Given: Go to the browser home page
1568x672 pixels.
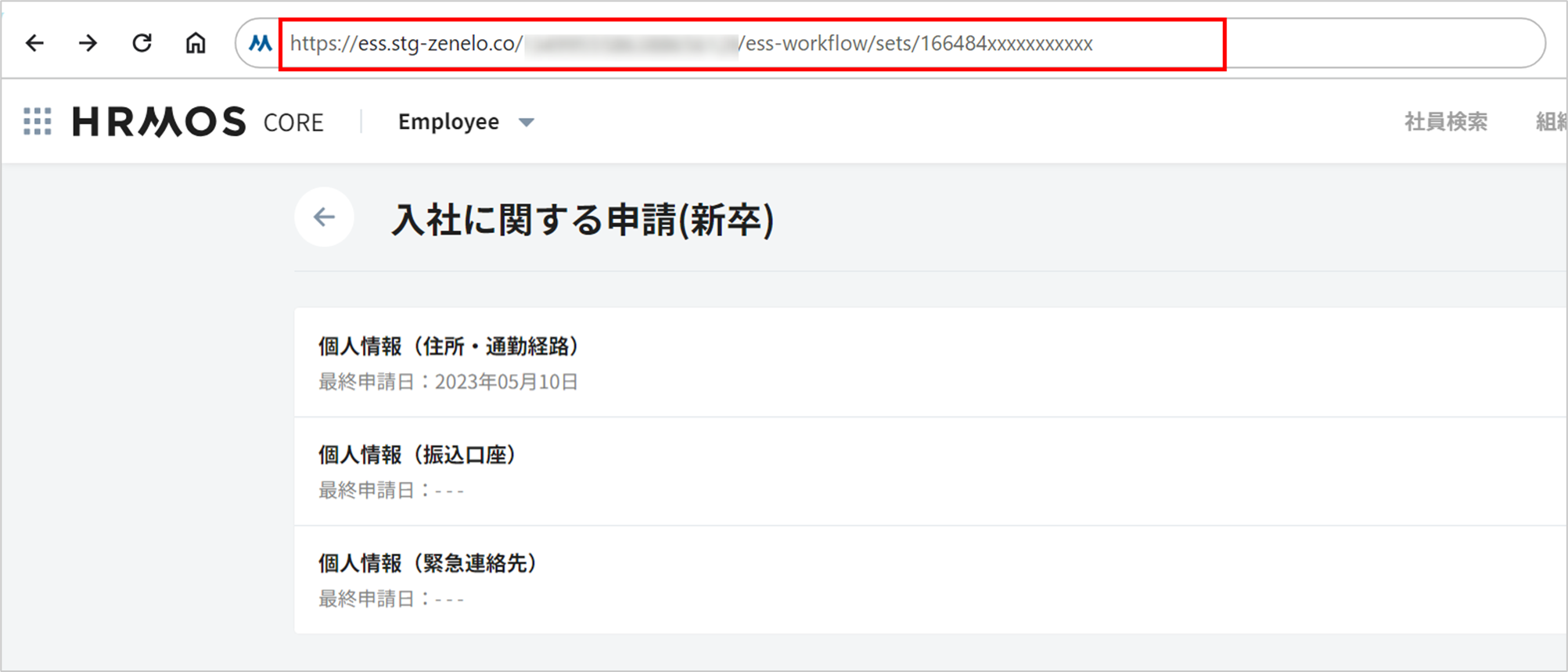Looking at the screenshot, I should click(196, 43).
